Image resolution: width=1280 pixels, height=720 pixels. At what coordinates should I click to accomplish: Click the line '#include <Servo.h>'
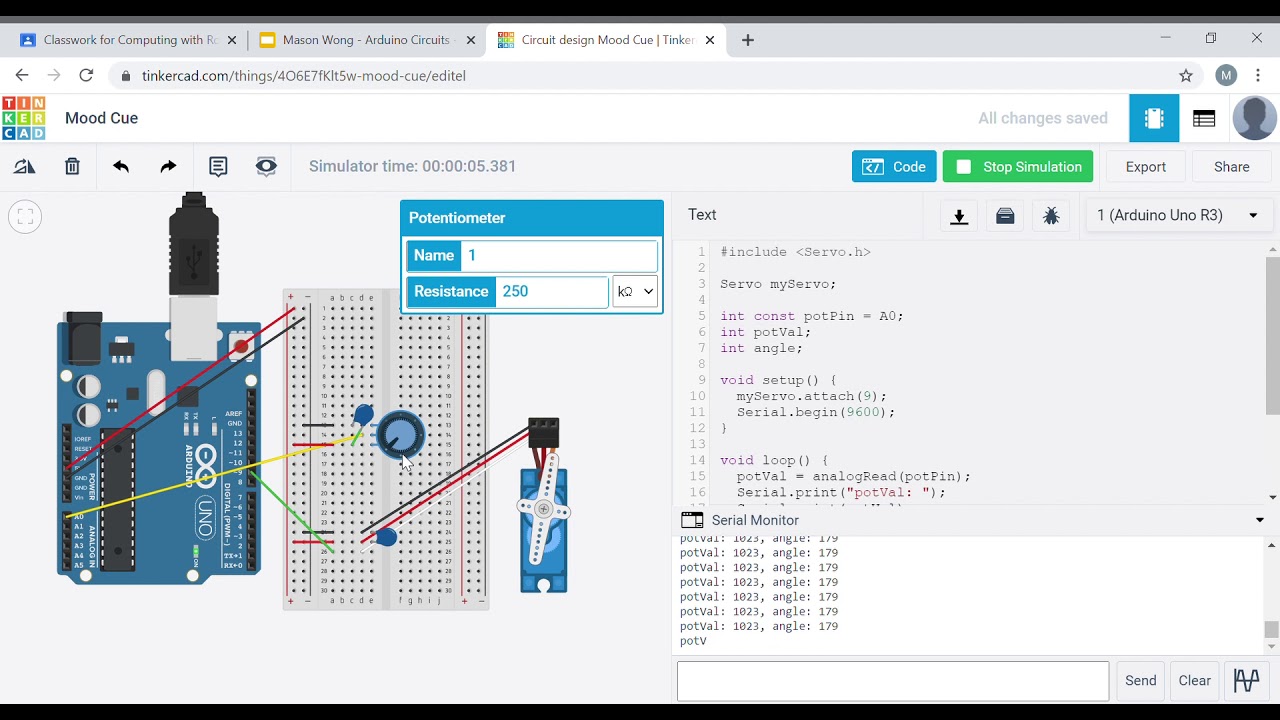(x=795, y=252)
